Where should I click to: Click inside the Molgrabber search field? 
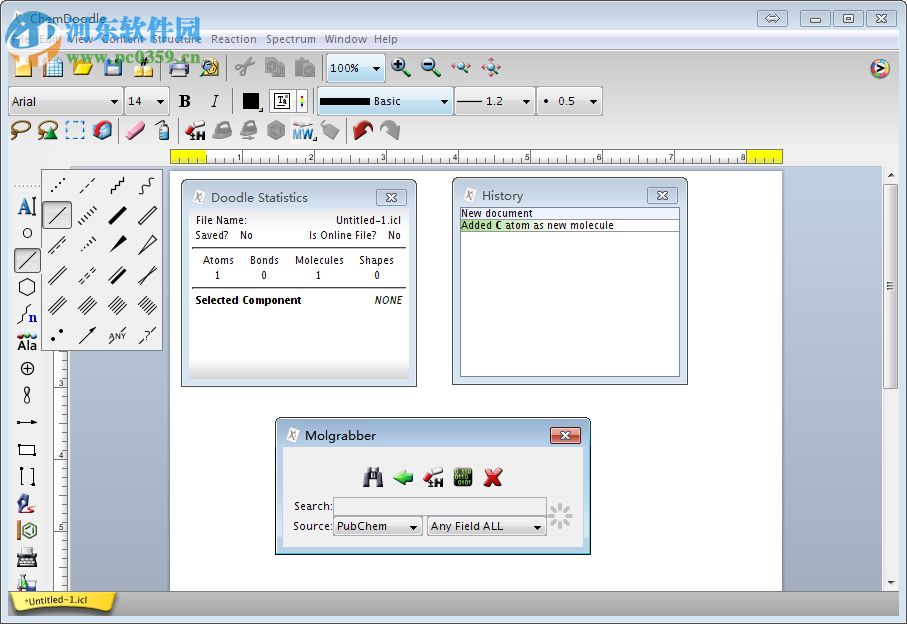[x=438, y=506]
